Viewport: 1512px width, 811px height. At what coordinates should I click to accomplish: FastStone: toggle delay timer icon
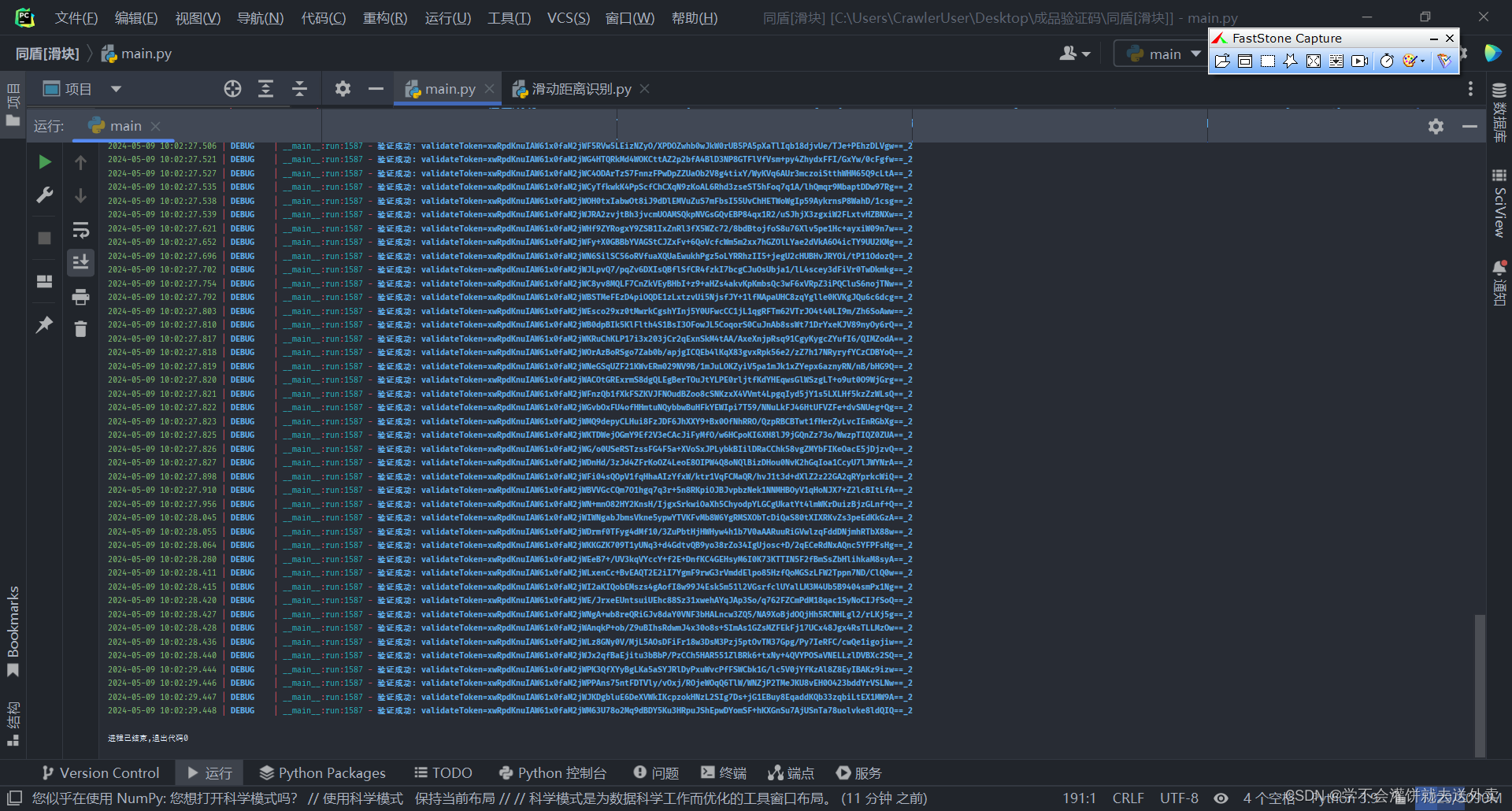click(x=1387, y=61)
